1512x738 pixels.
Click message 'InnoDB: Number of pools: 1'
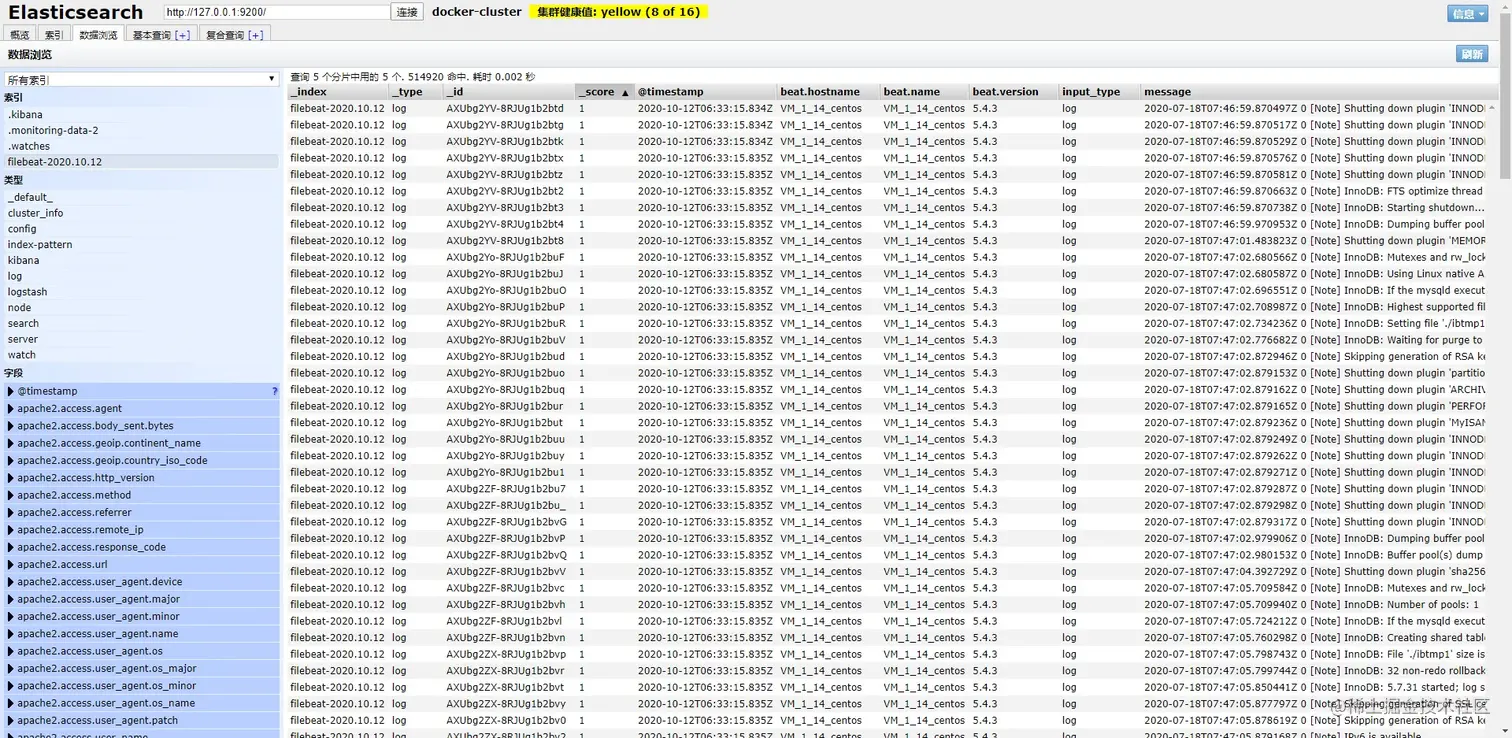pyautogui.click(x=1311, y=604)
